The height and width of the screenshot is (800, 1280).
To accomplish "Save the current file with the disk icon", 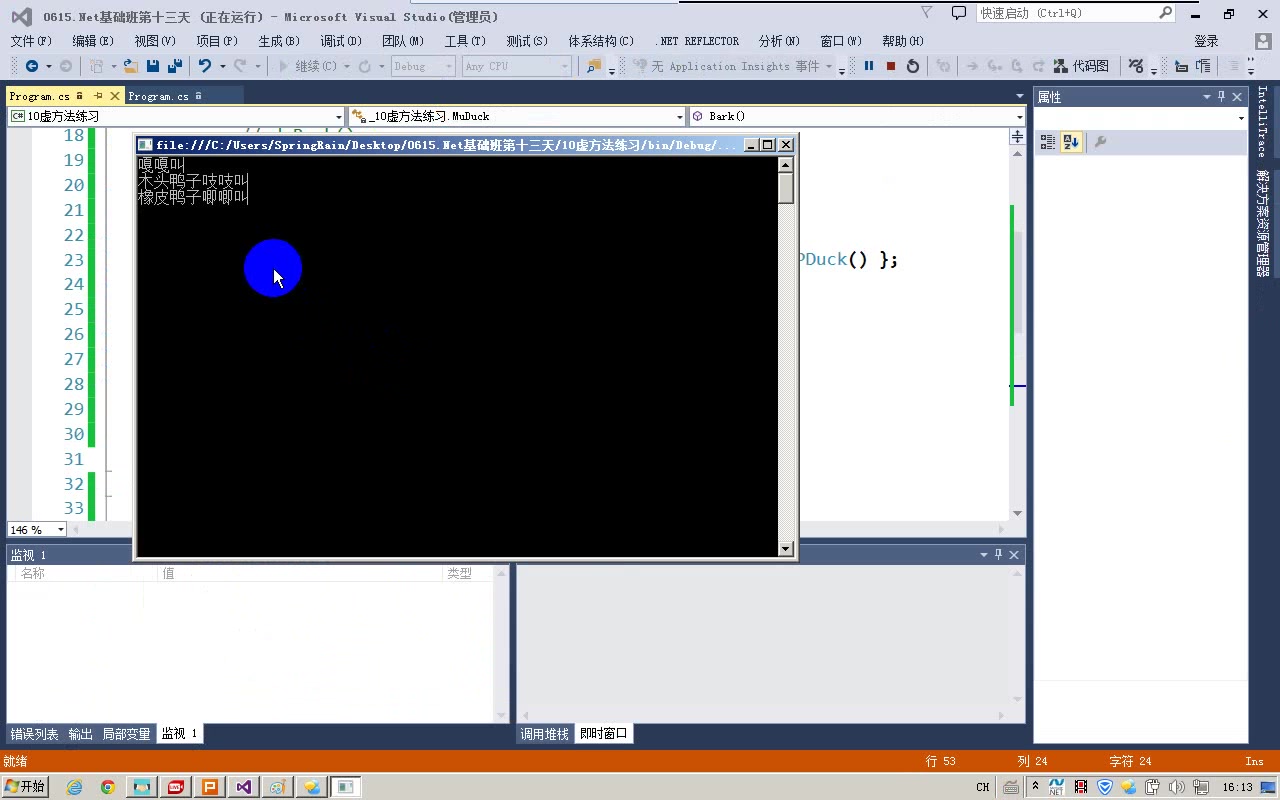I will click(x=153, y=66).
